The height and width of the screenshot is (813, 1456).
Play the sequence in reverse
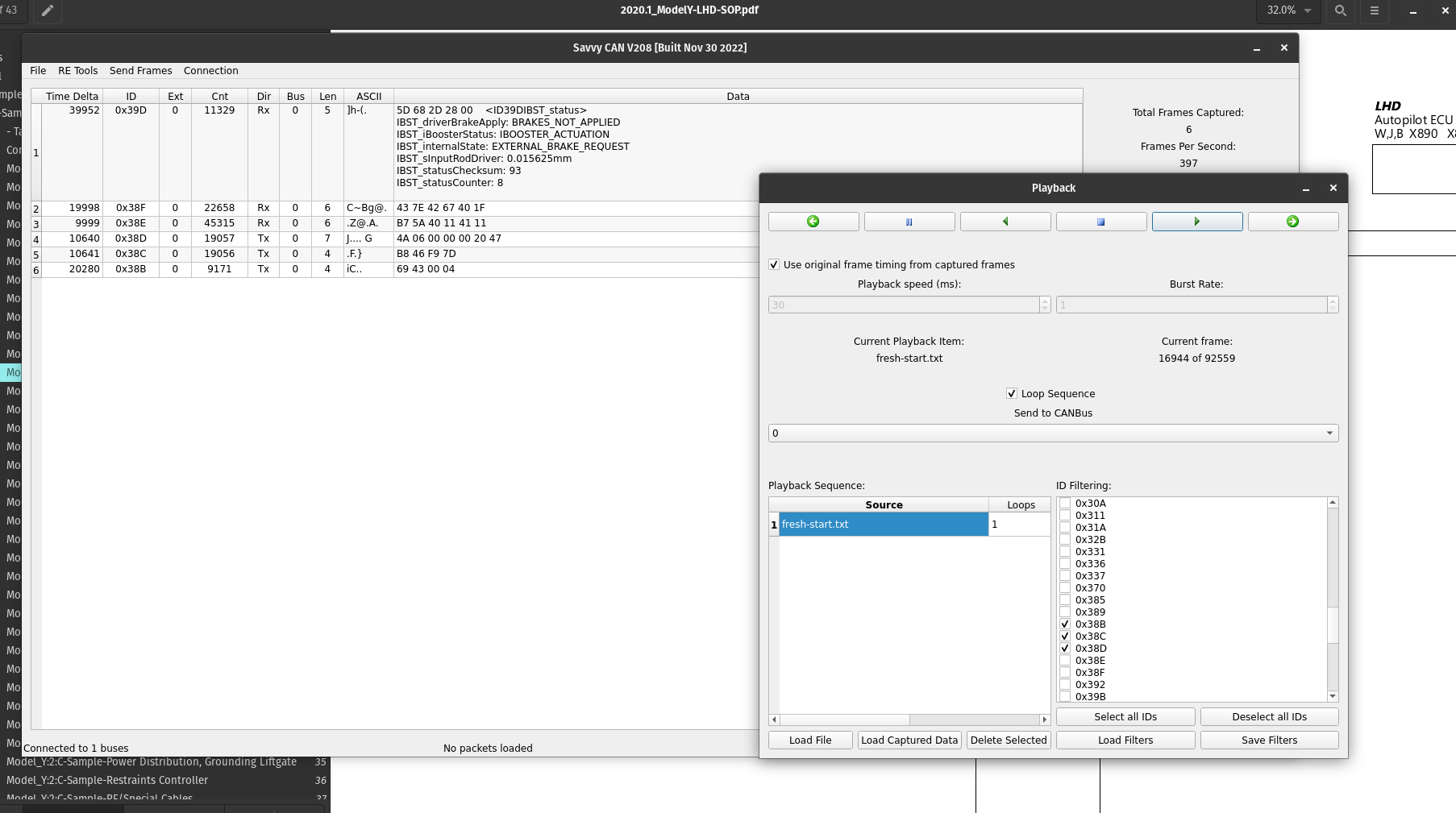click(1005, 222)
